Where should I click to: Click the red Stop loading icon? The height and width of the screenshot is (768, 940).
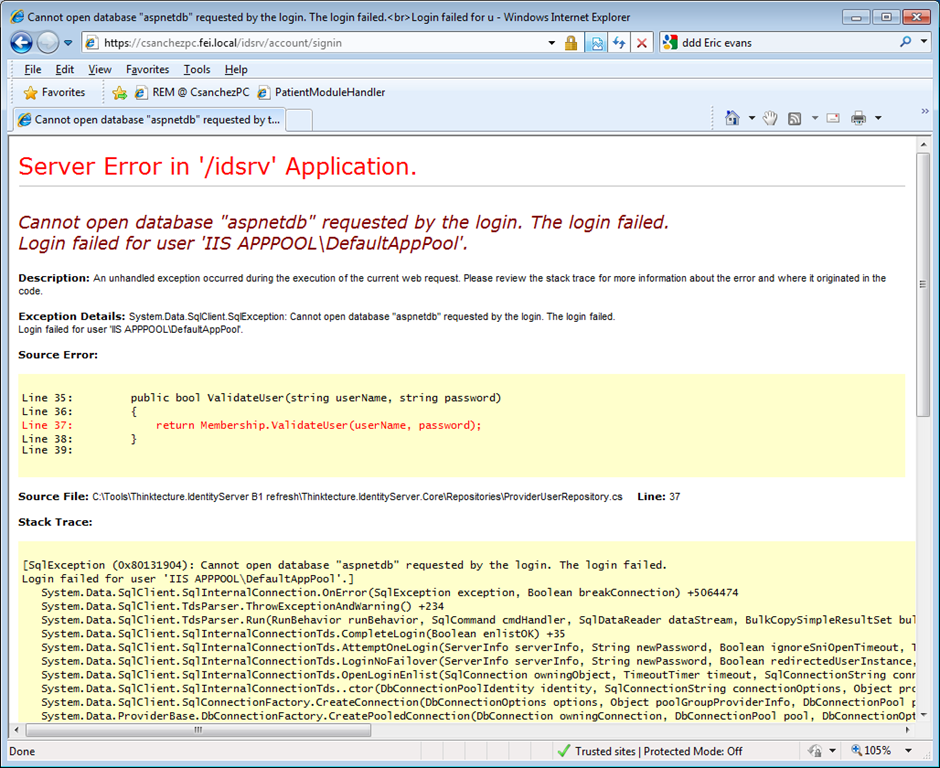pos(641,43)
